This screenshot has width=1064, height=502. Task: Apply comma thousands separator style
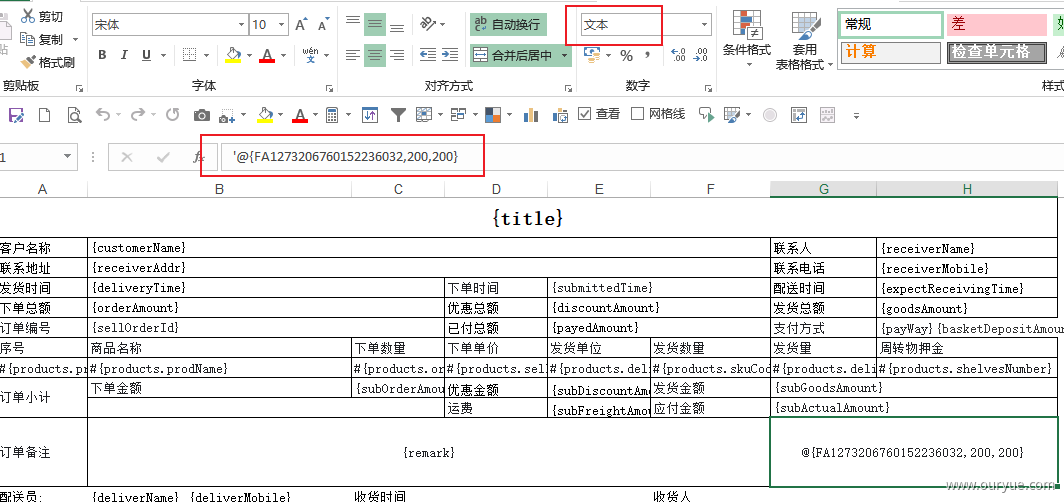(647, 55)
